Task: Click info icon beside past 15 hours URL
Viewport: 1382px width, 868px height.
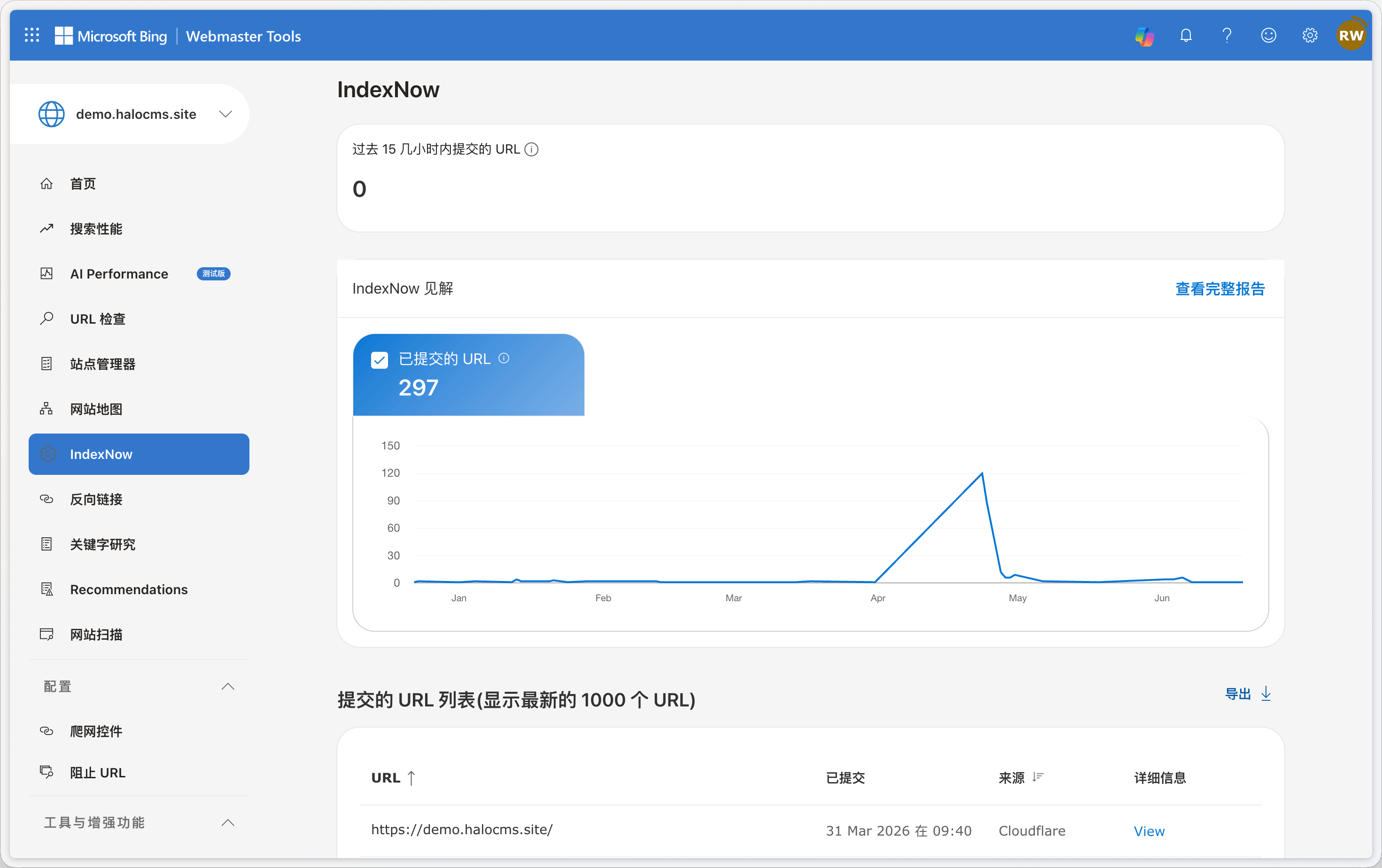Action: click(x=531, y=150)
